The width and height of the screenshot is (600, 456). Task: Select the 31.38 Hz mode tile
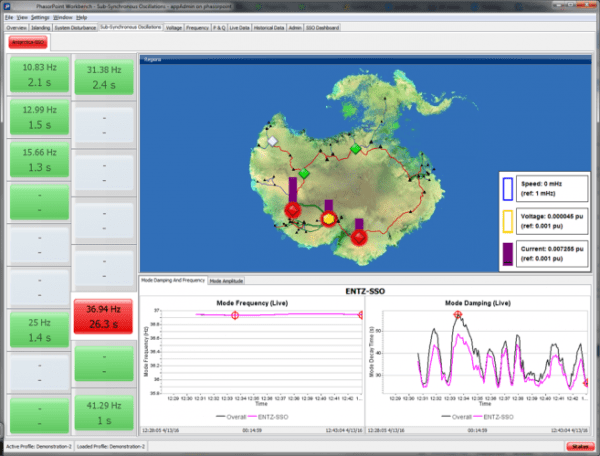pyautogui.click(x=104, y=77)
